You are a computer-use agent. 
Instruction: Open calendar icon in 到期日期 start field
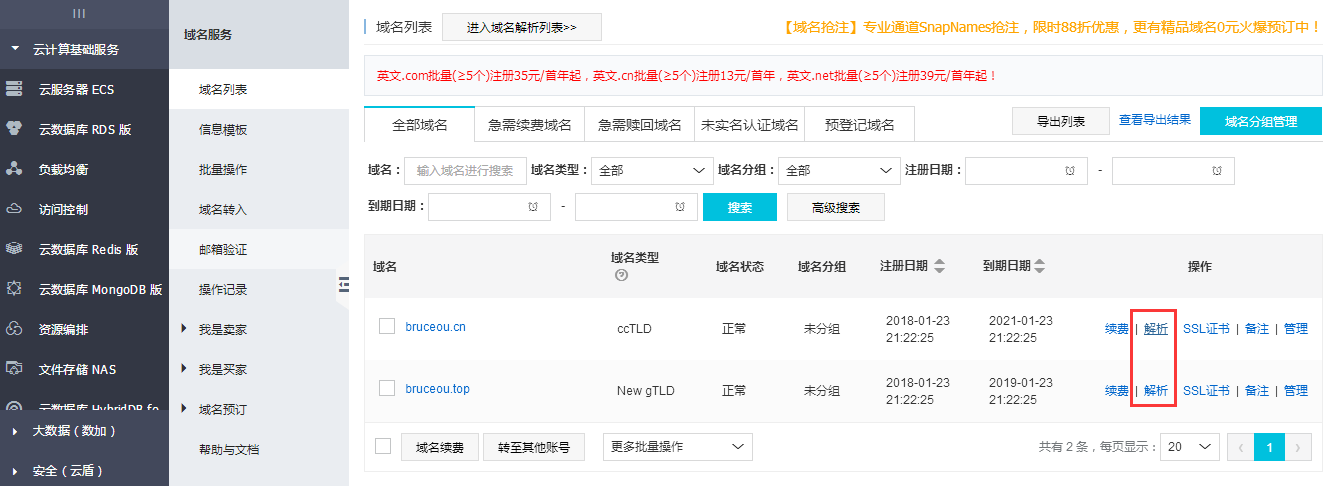[532, 207]
